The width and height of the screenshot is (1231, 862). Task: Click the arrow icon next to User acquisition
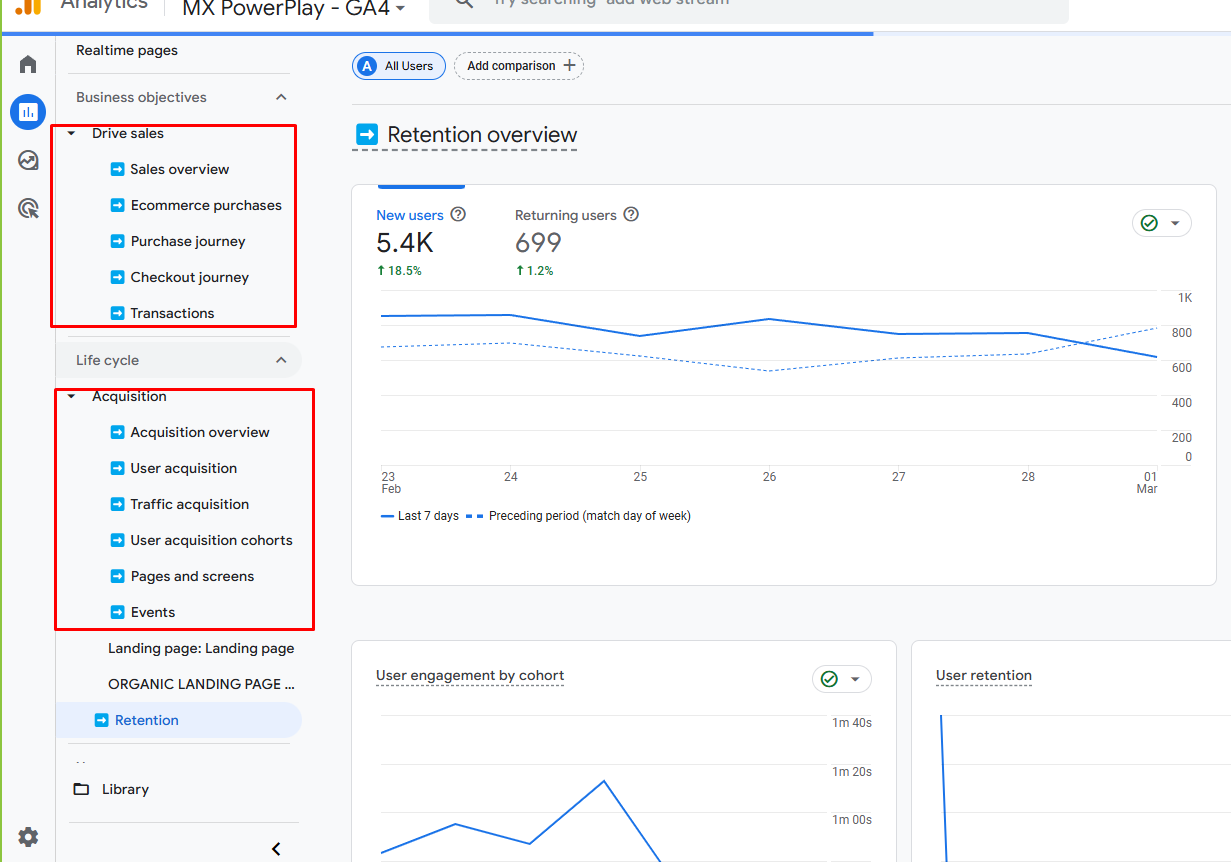117,468
